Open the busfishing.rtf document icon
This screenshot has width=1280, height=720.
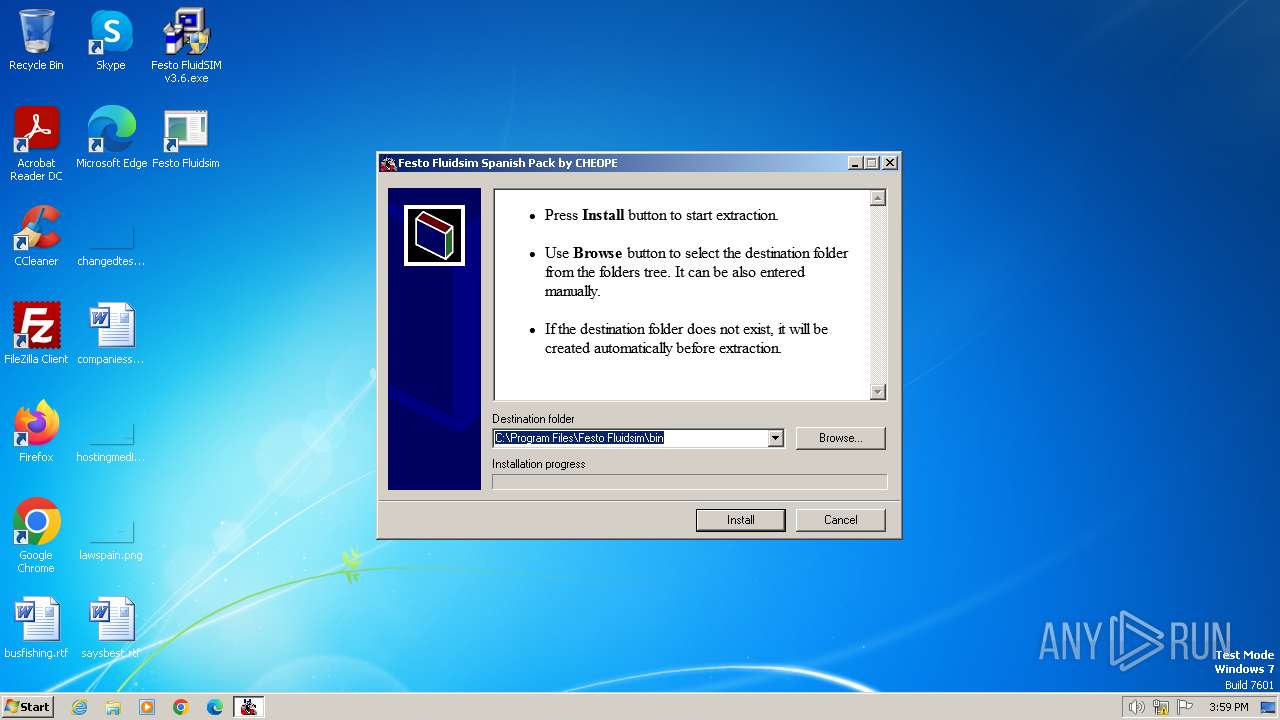coord(36,628)
